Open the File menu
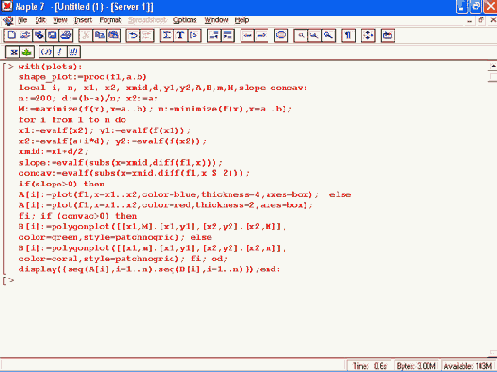 [x=22, y=20]
